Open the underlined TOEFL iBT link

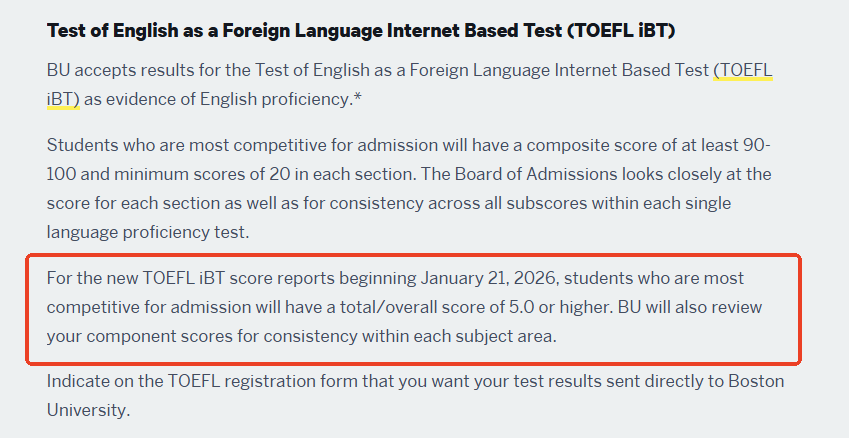pyautogui.click(x=745, y=73)
